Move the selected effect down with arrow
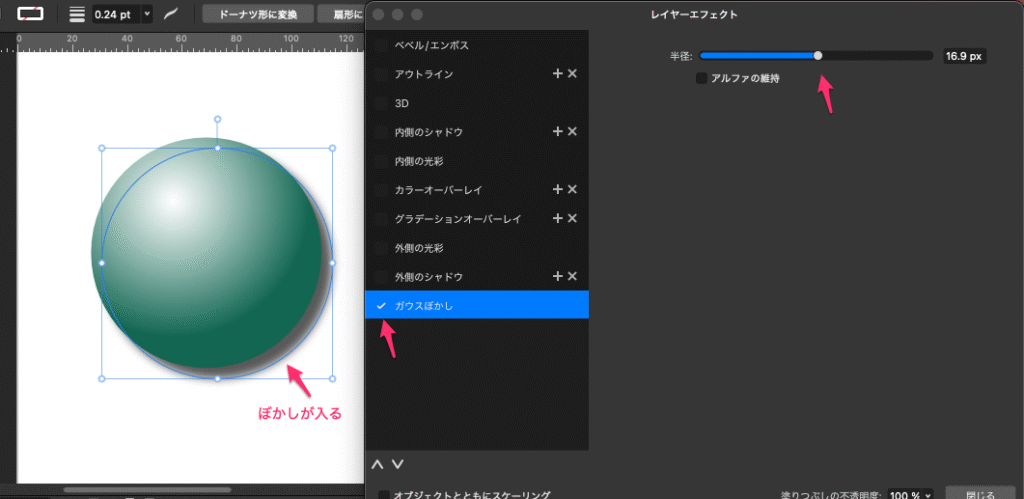 click(x=397, y=464)
